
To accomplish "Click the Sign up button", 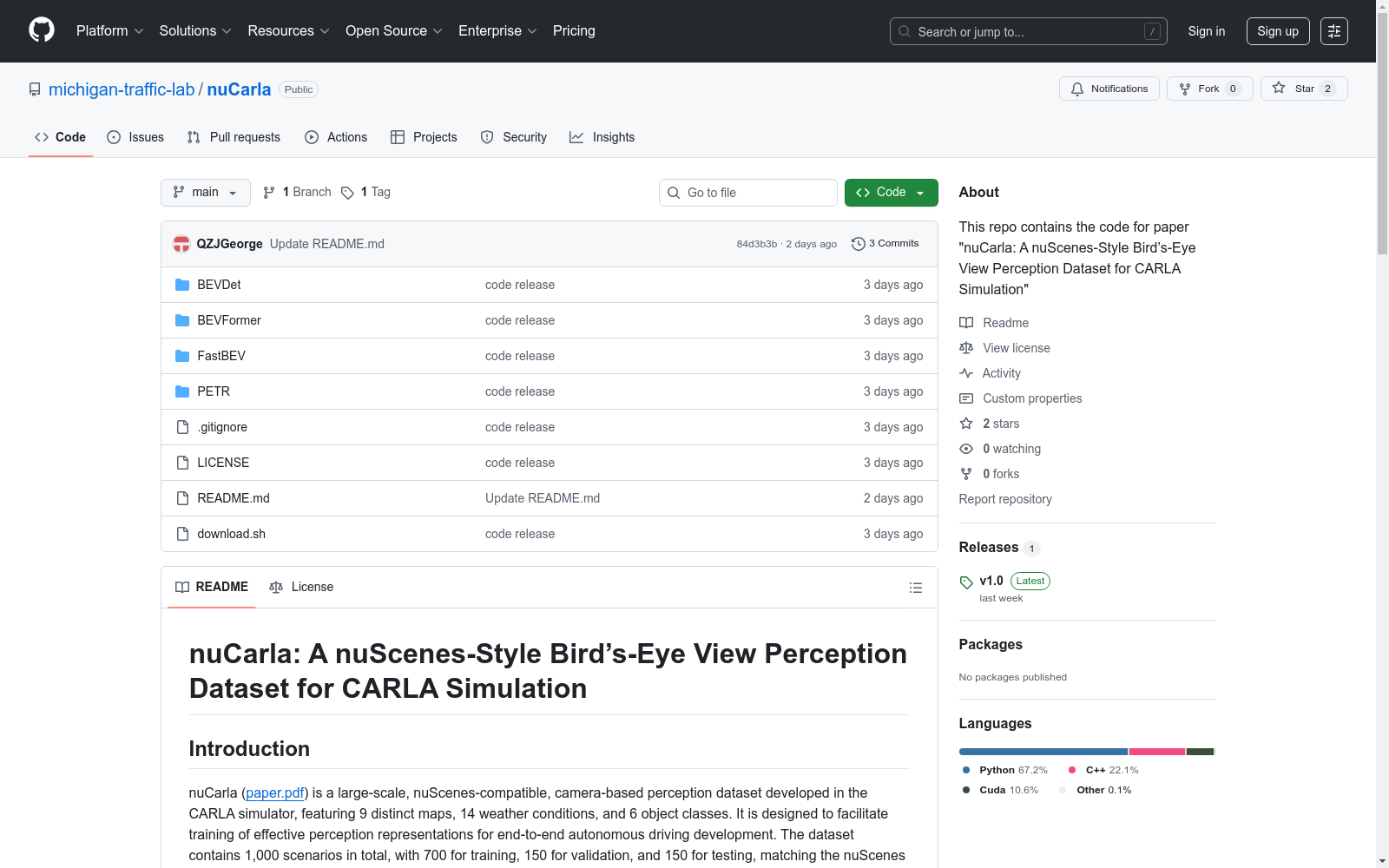I will [x=1278, y=31].
